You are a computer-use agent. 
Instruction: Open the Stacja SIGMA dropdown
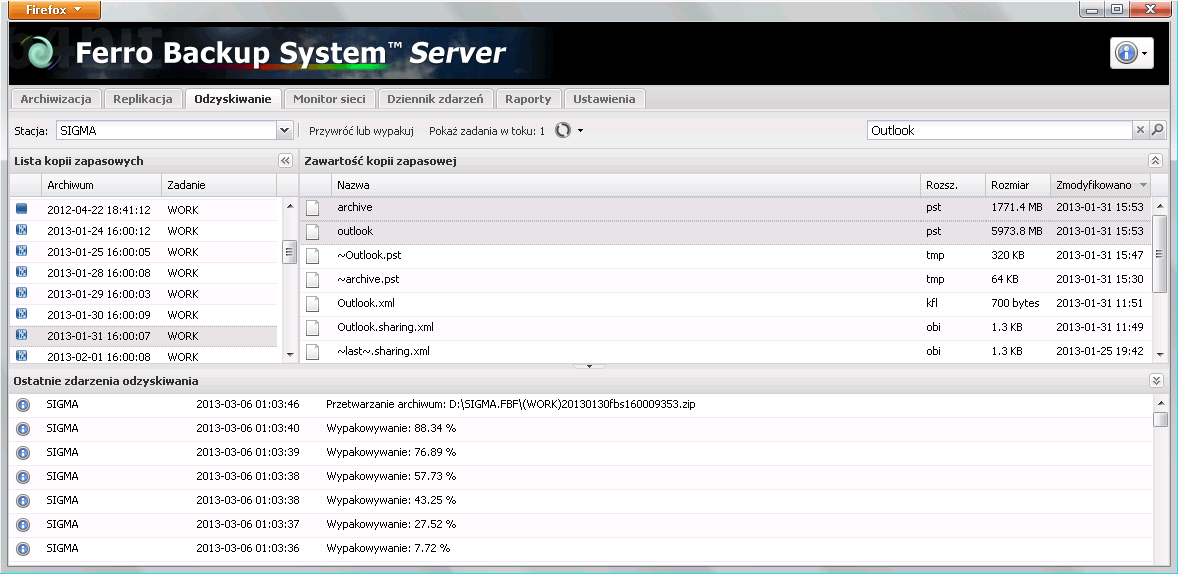point(283,130)
